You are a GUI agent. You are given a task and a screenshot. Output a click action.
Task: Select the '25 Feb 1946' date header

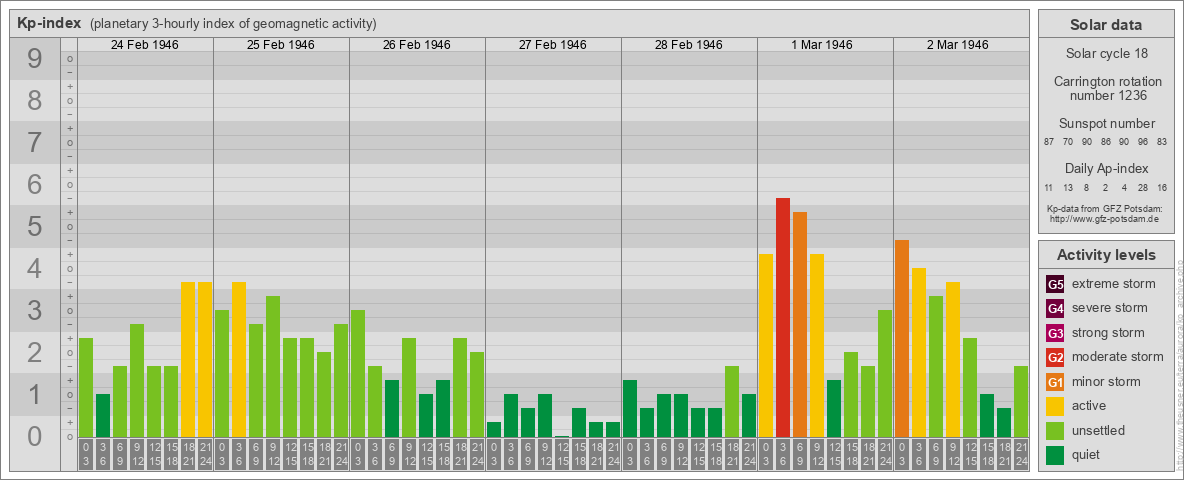pos(281,45)
